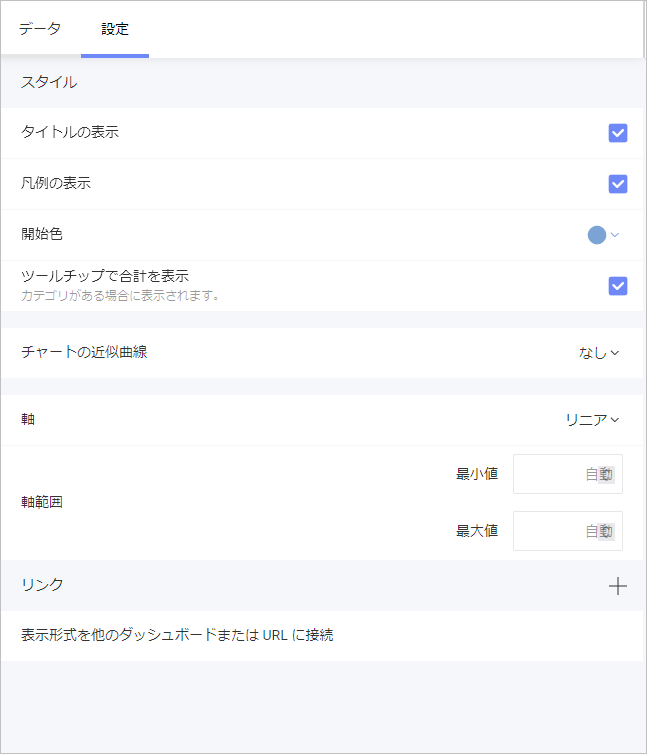Click the タイトルの表示 label
The width and height of the screenshot is (647, 754).
pyautogui.click(x=70, y=132)
